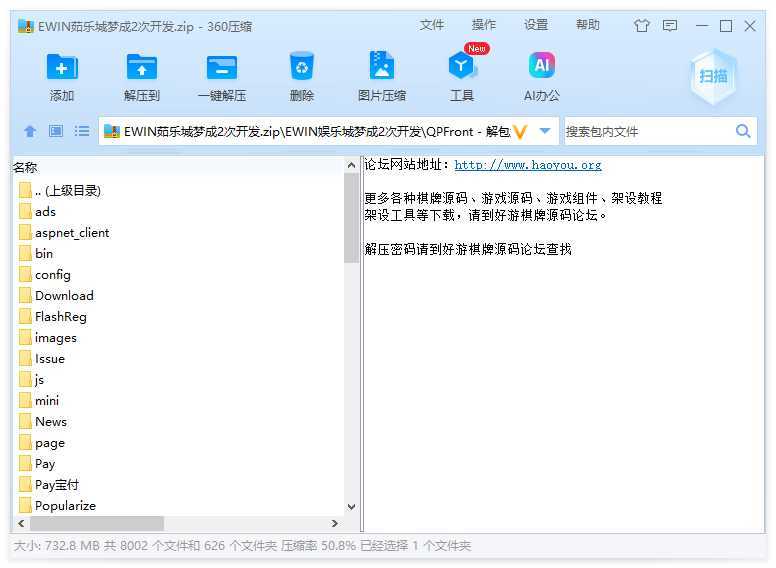Click the status bar text 大小: 732.8 MB
The height and width of the screenshot is (568, 776).
tap(57, 546)
